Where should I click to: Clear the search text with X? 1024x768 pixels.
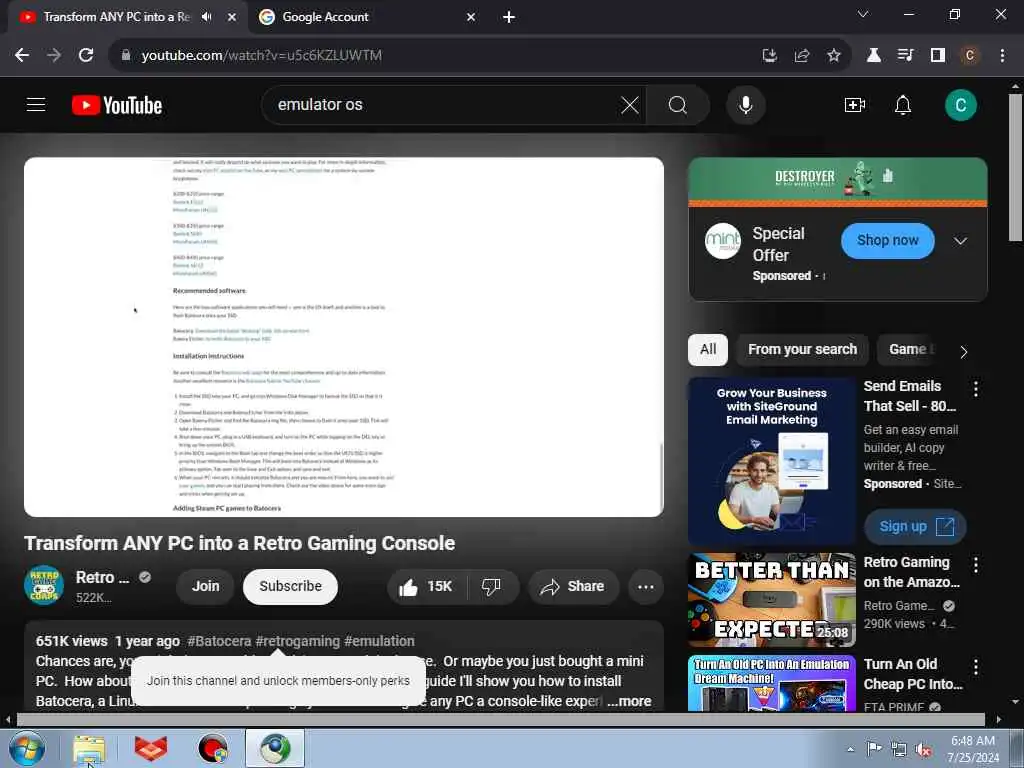tap(630, 105)
